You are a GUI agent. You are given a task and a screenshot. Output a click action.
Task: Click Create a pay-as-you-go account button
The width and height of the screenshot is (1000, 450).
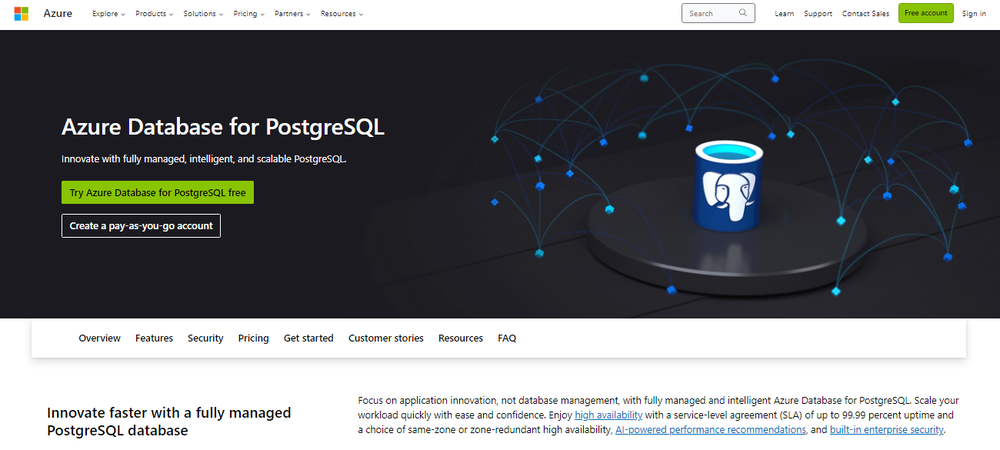pos(141,226)
